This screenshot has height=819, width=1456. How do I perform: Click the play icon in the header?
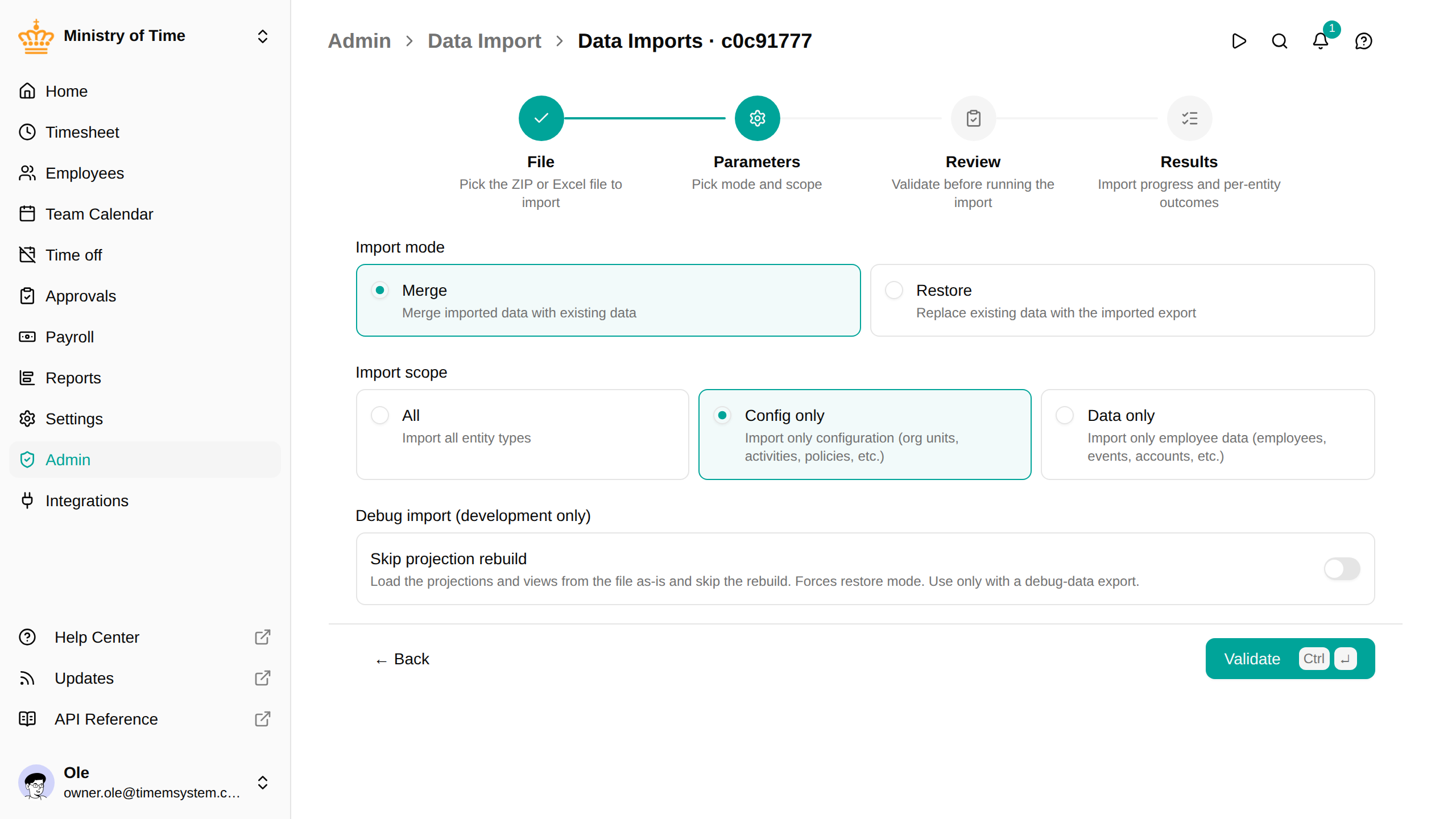[1239, 41]
